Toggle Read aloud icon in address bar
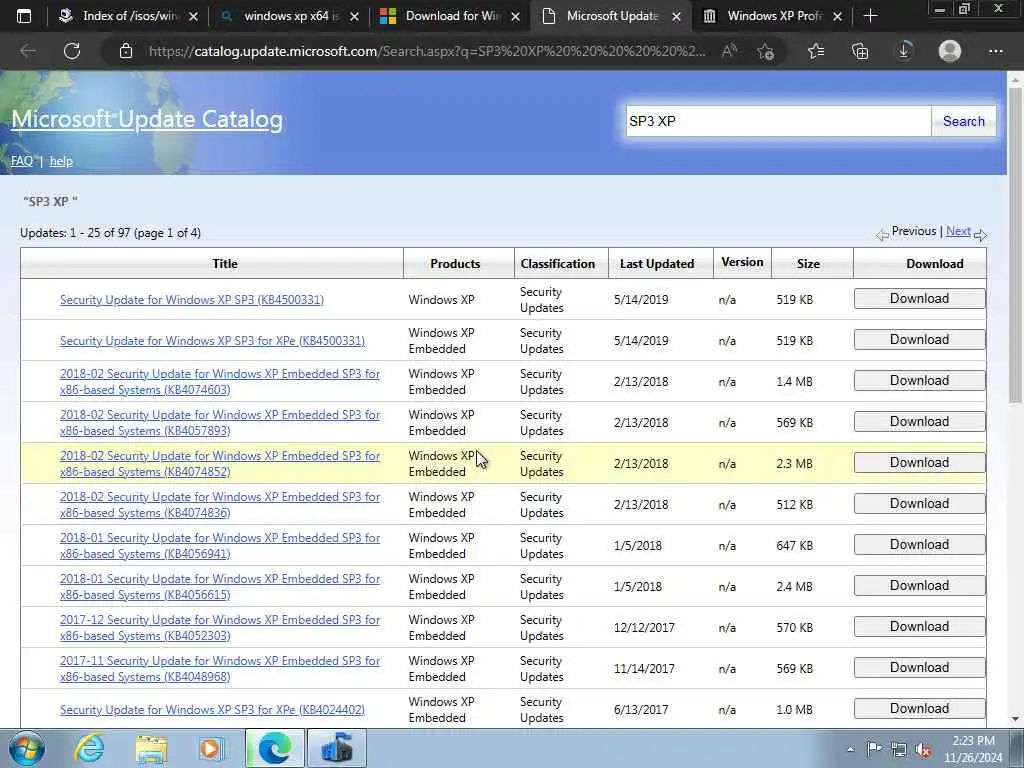The height and width of the screenshot is (768, 1024). (x=729, y=51)
